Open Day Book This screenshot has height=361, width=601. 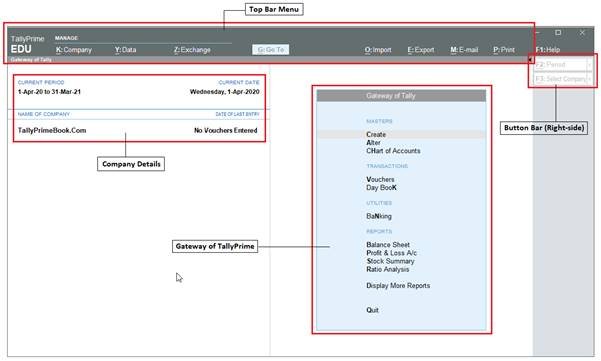click(381, 188)
